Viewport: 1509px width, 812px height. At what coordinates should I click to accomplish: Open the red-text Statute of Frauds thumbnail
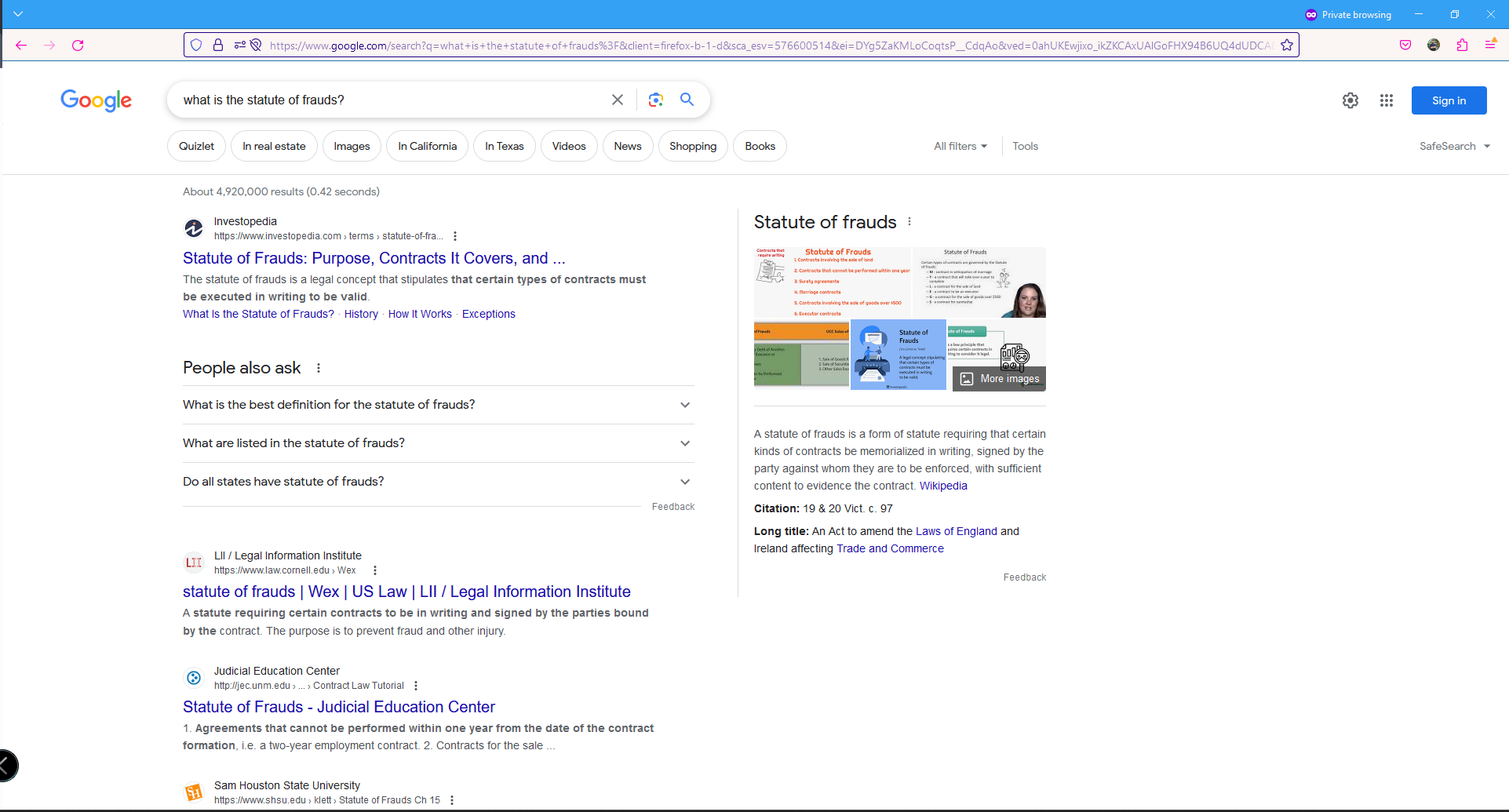(x=833, y=282)
